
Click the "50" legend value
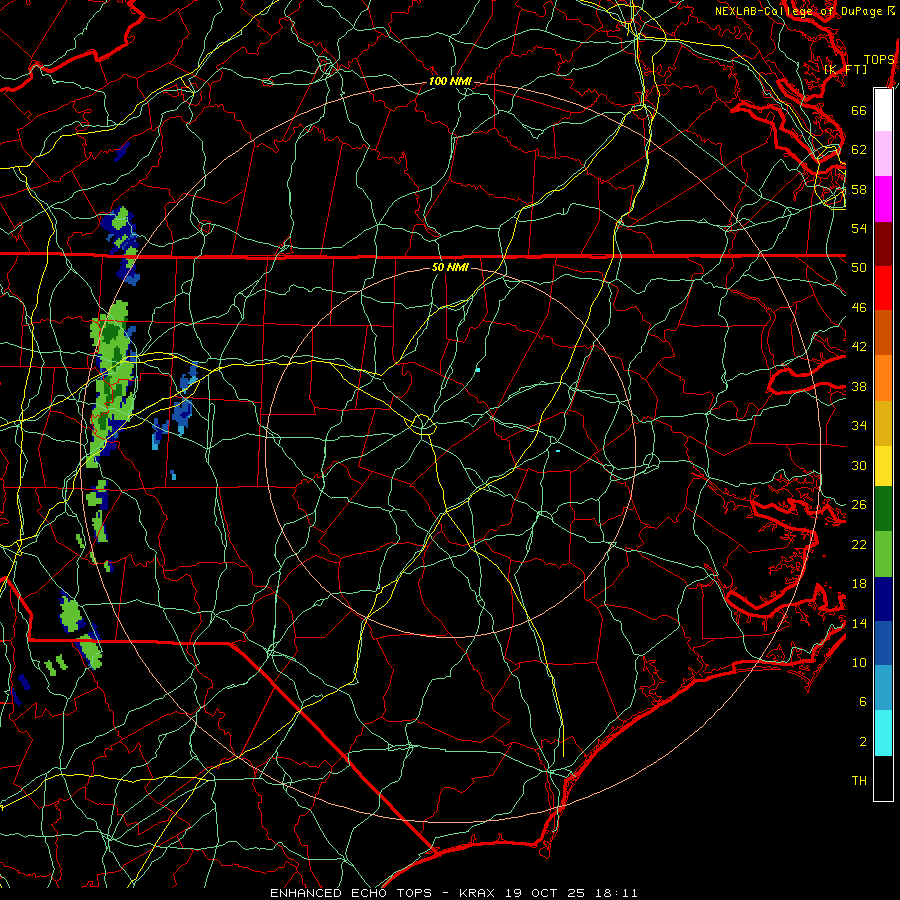(x=859, y=268)
